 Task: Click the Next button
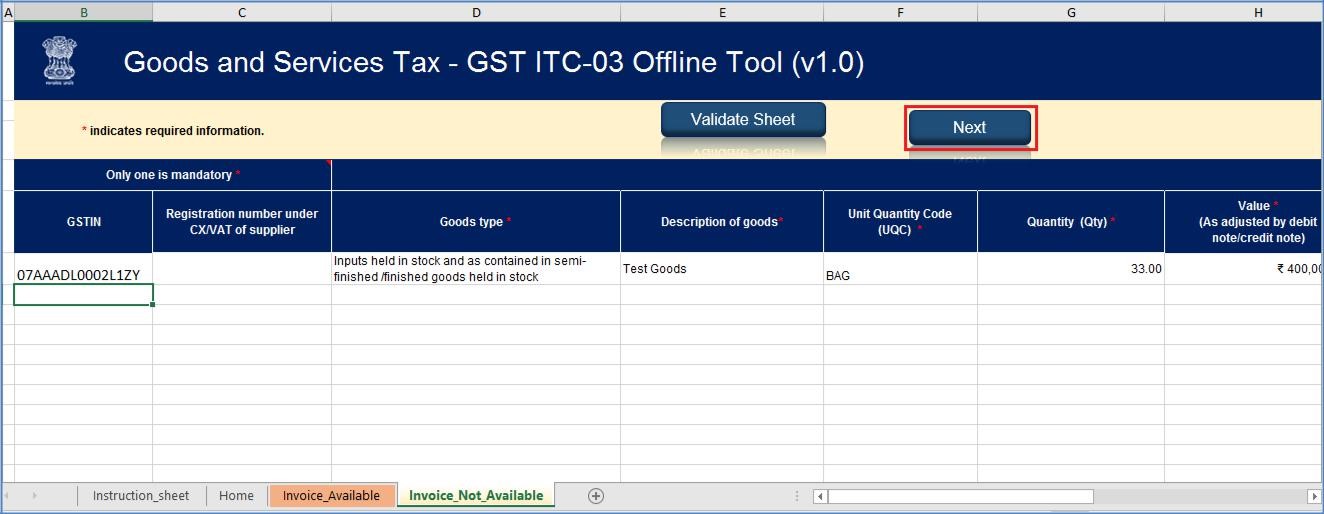click(969, 127)
